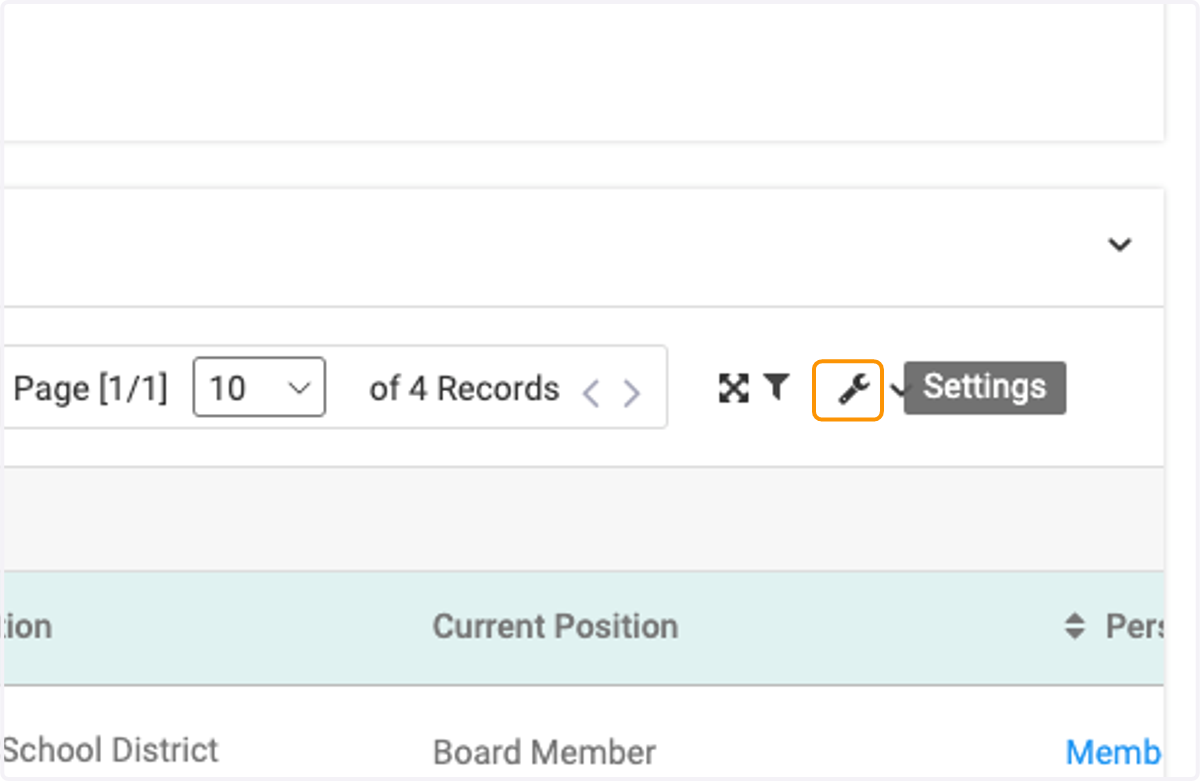The width and height of the screenshot is (1200, 781).
Task: Select the School District cell
Action: [111, 750]
